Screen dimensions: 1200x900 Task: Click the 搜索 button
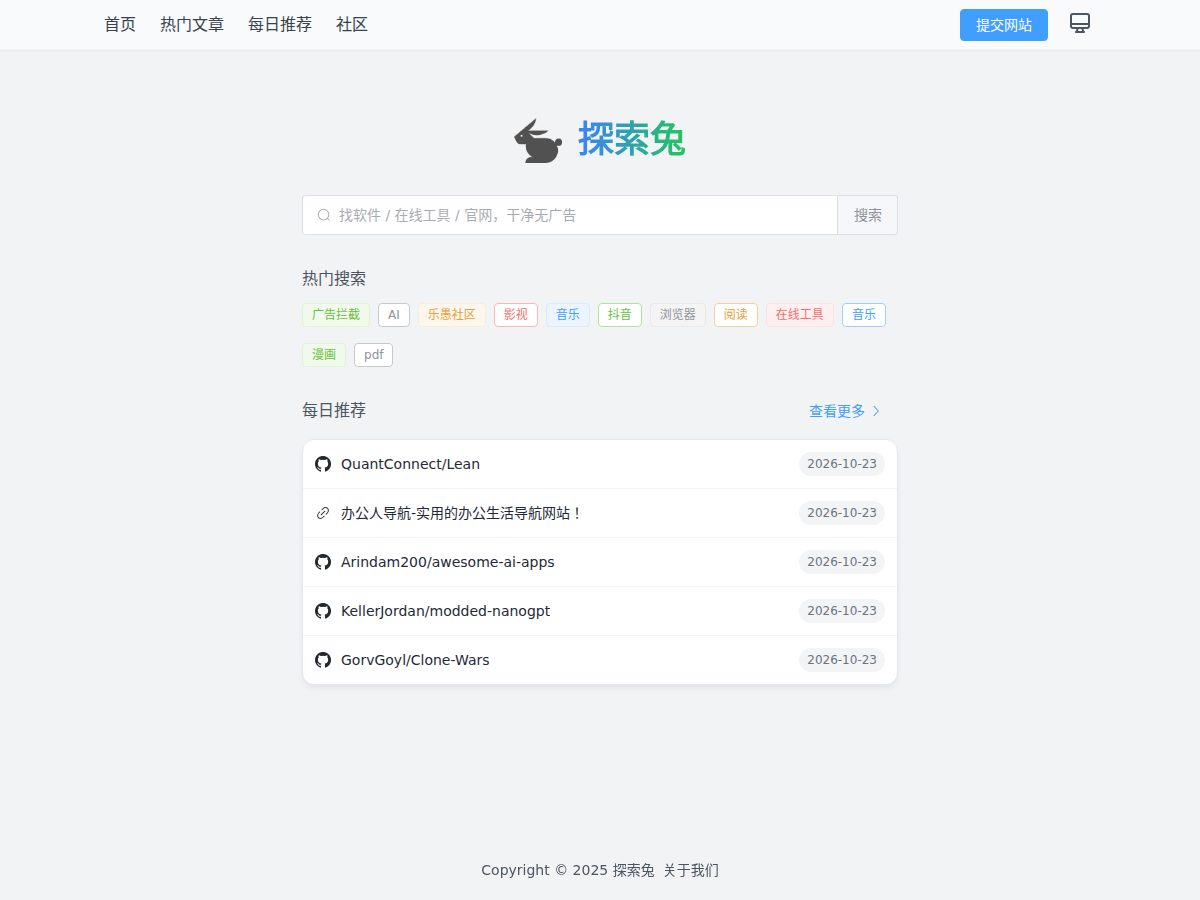pos(868,215)
